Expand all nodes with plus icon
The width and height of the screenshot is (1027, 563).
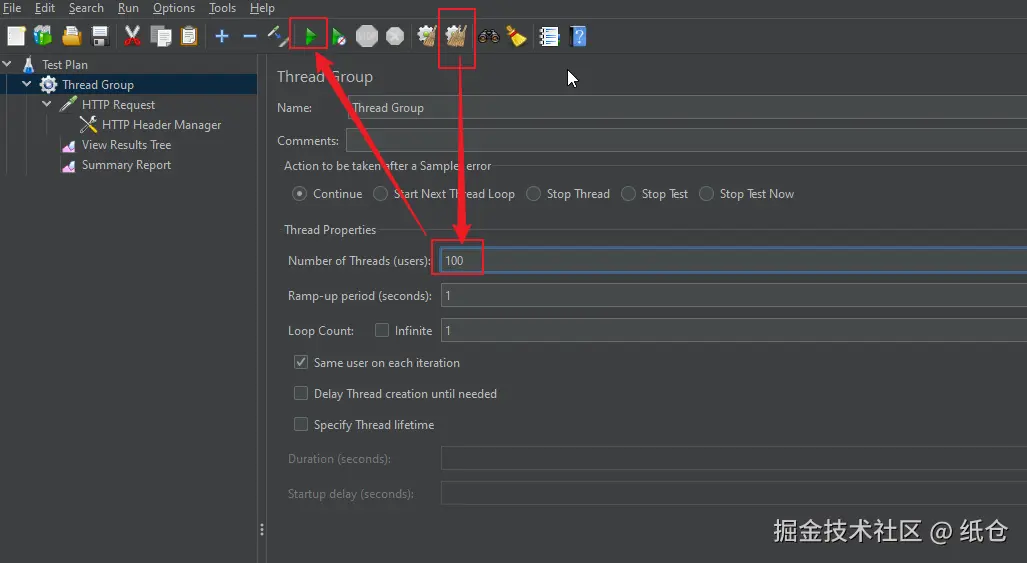[x=222, y=36]
